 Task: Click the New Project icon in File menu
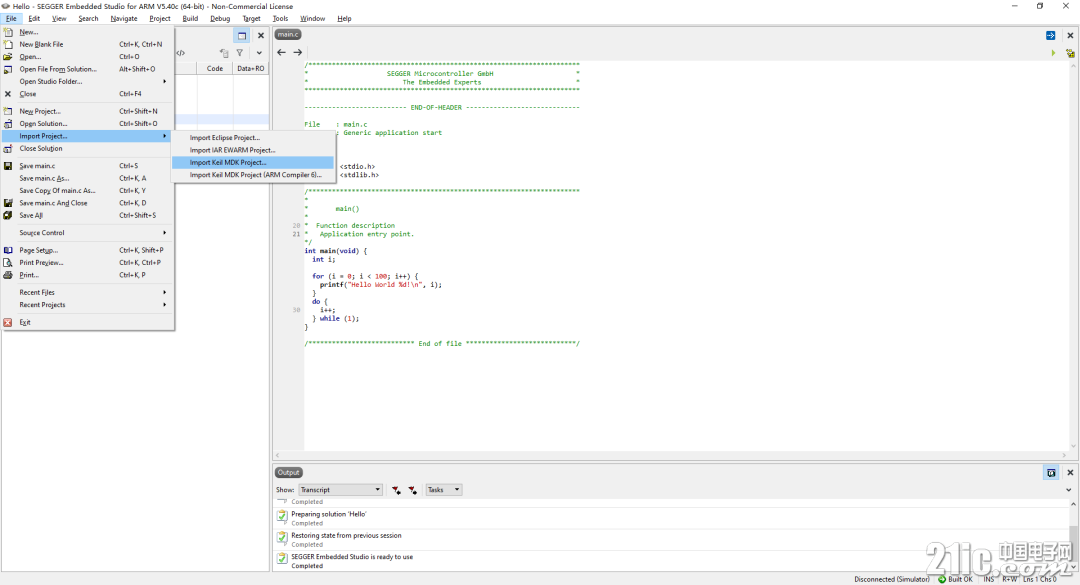tap(8, 111)
